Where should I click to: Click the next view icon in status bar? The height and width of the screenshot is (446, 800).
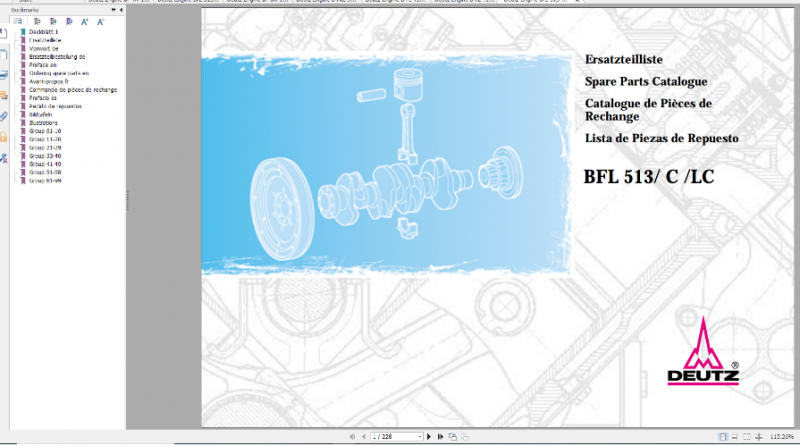[465, 437]
